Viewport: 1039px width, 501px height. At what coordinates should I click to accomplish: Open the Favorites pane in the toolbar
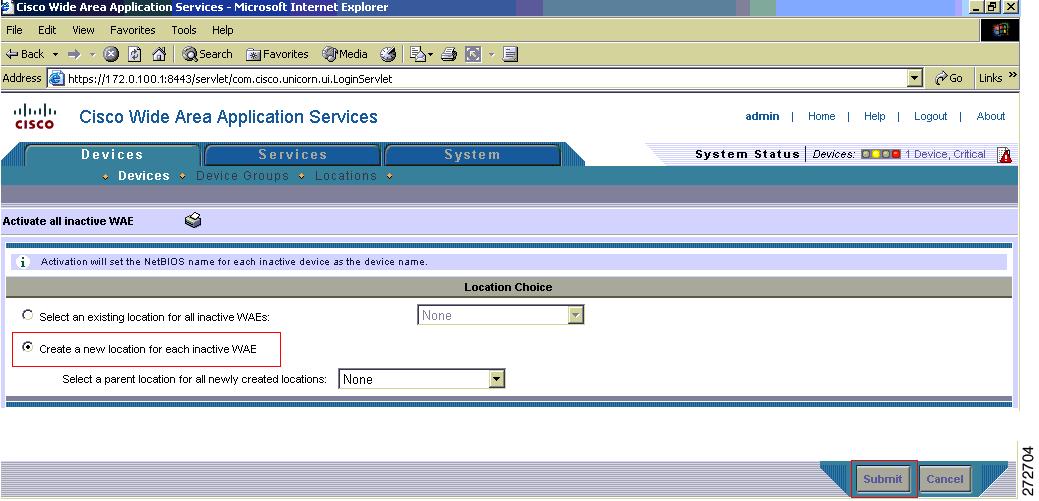[277, 54]
